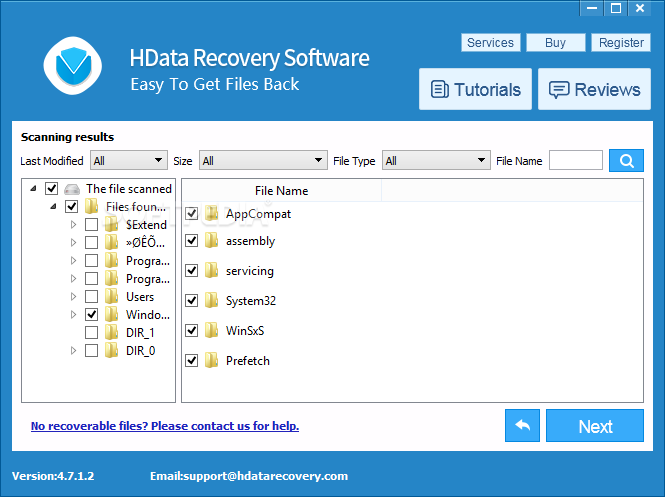Uncheck the Files found checkbox

[72, 207]
